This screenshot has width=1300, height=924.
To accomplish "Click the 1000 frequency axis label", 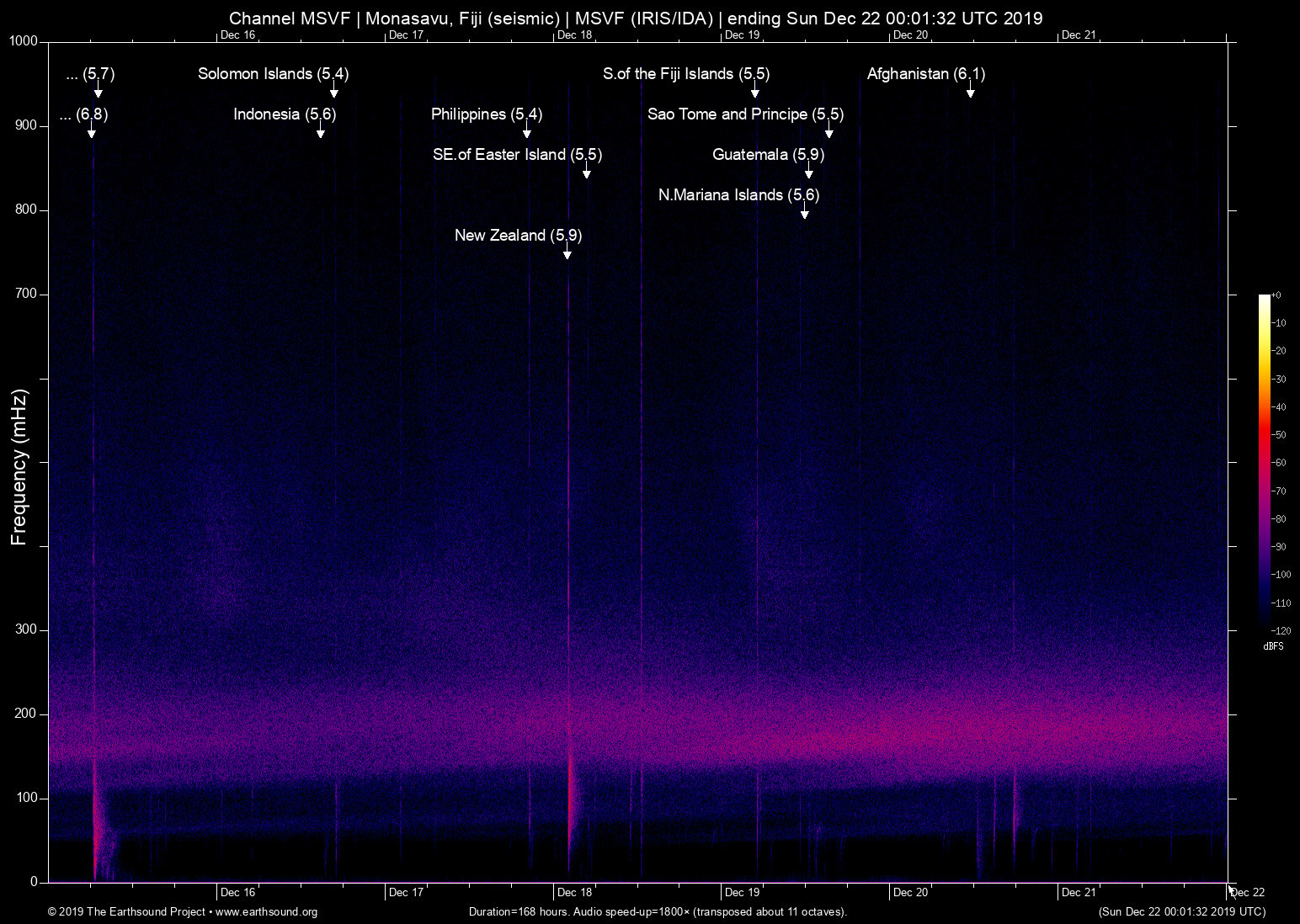I will tap(24, 41).
